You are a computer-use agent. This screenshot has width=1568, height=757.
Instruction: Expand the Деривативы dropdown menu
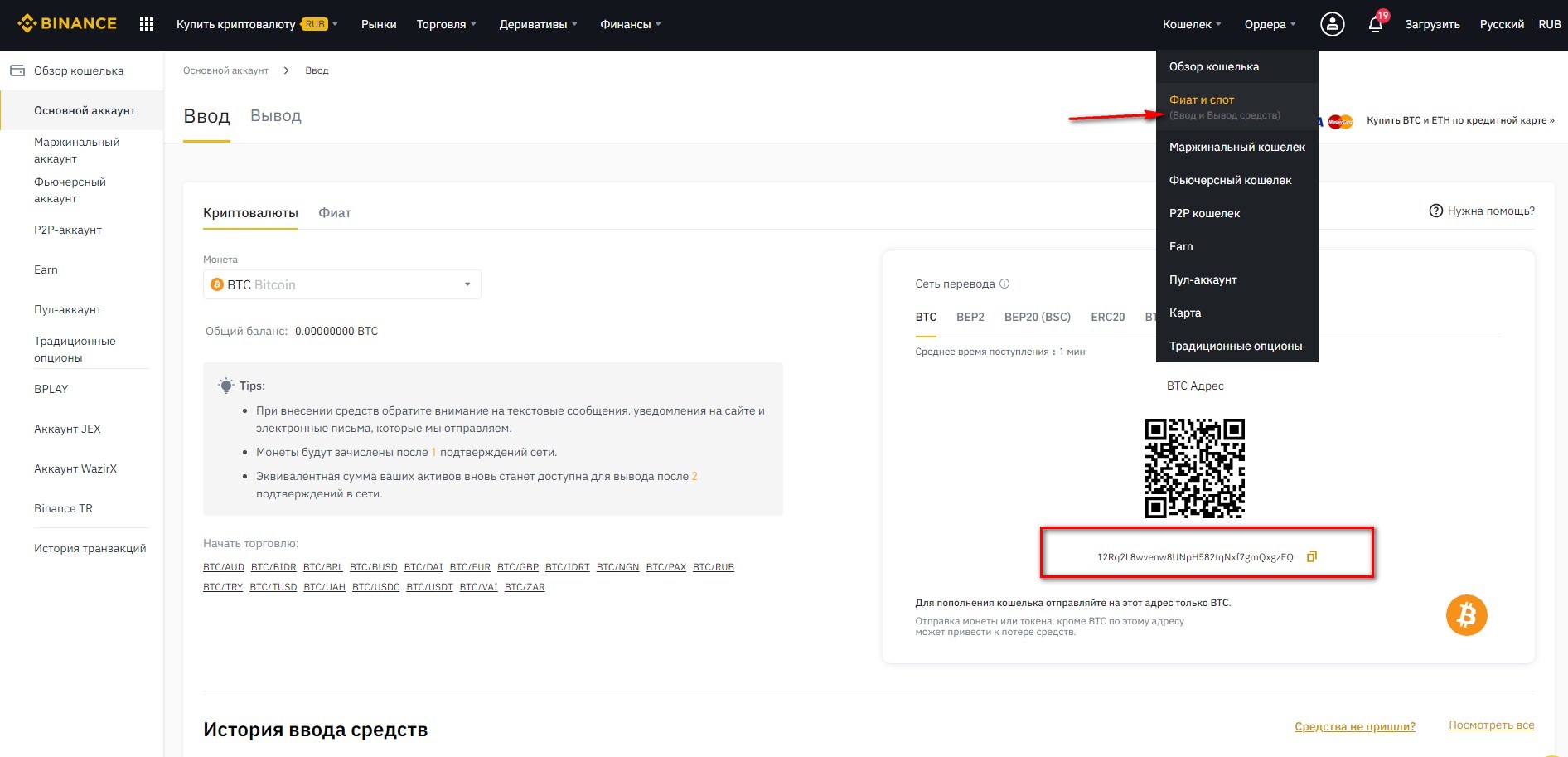point(538,24)
